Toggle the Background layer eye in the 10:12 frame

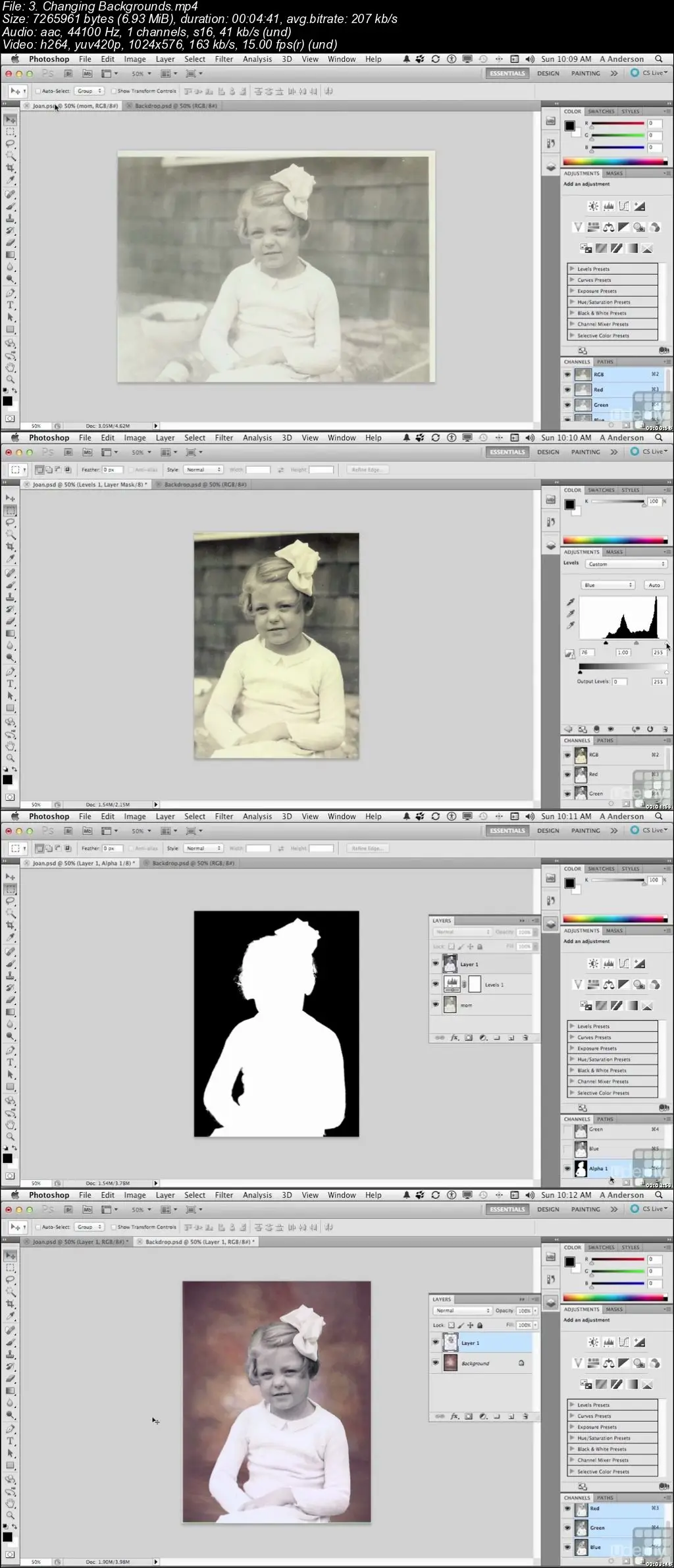435,1363
